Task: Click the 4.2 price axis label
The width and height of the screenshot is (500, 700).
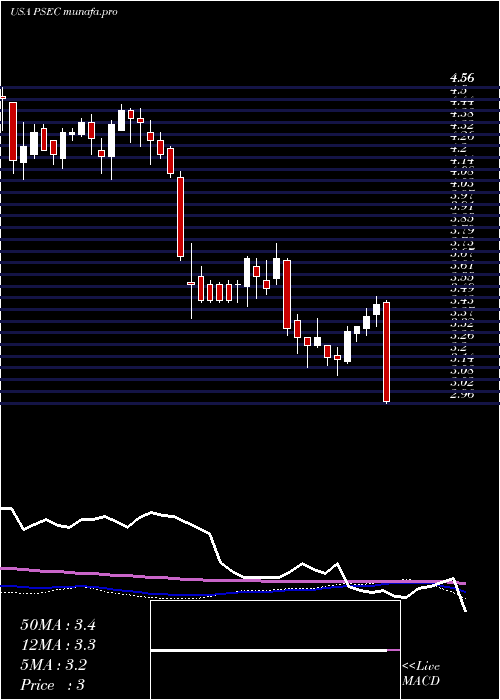Action: [x=458, y=149]
